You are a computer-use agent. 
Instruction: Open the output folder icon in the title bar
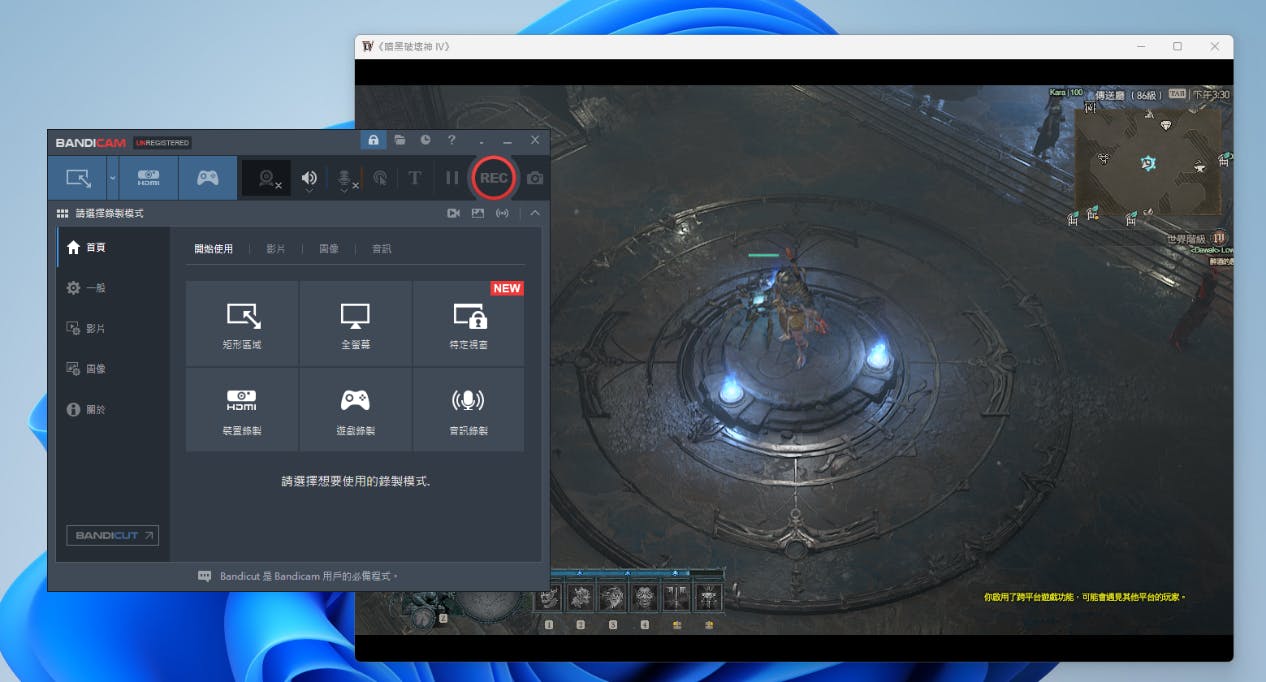tap(399, 141)
